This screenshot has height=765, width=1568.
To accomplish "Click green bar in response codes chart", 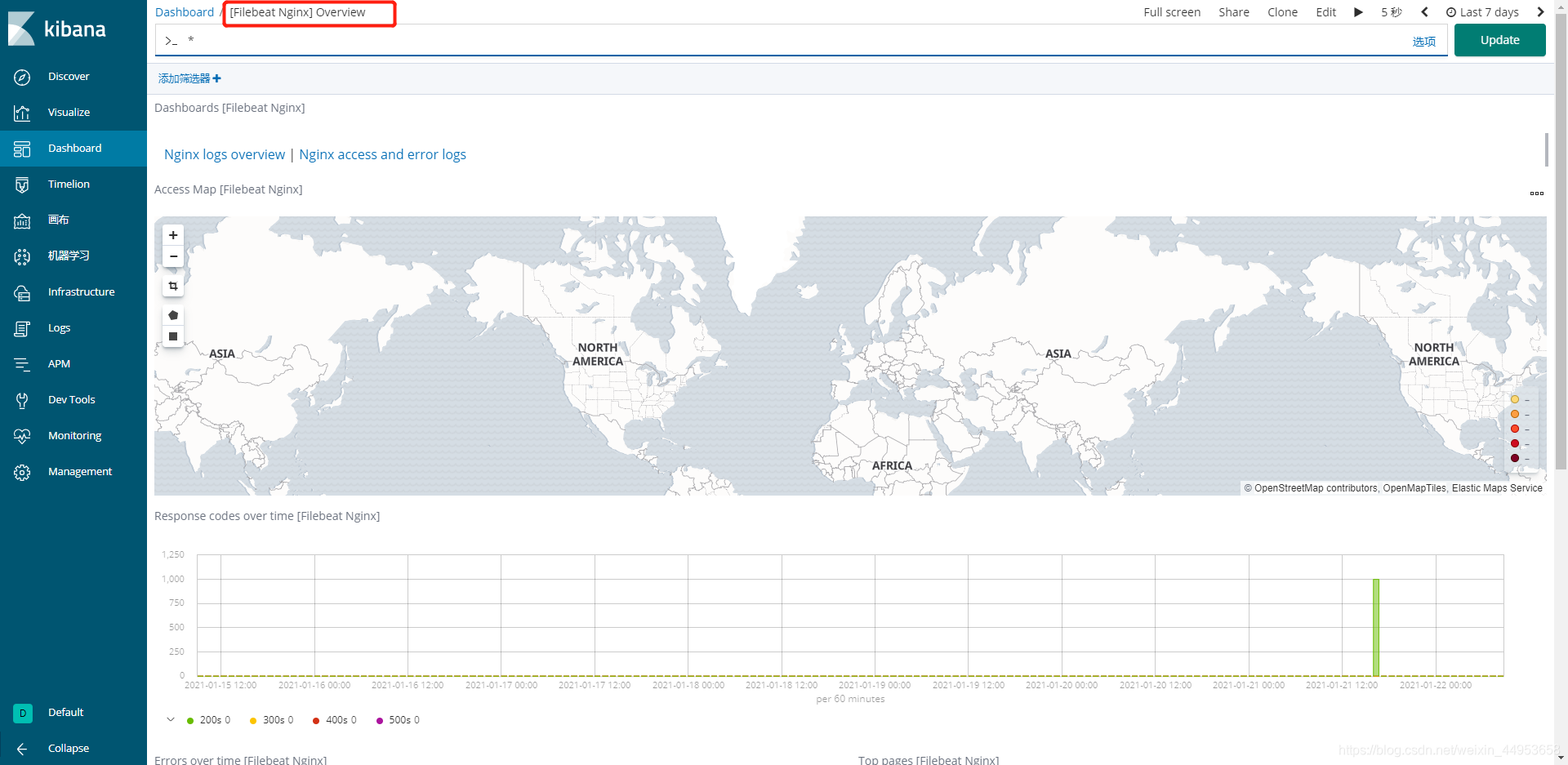I will [x=1376, y=628].
